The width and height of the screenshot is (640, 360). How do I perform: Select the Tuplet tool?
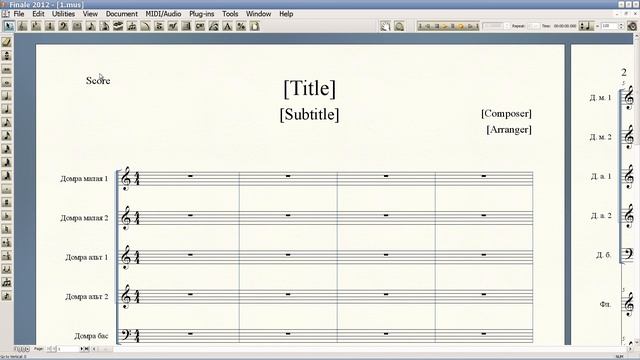pyautogui.click(x=131, y=26)
